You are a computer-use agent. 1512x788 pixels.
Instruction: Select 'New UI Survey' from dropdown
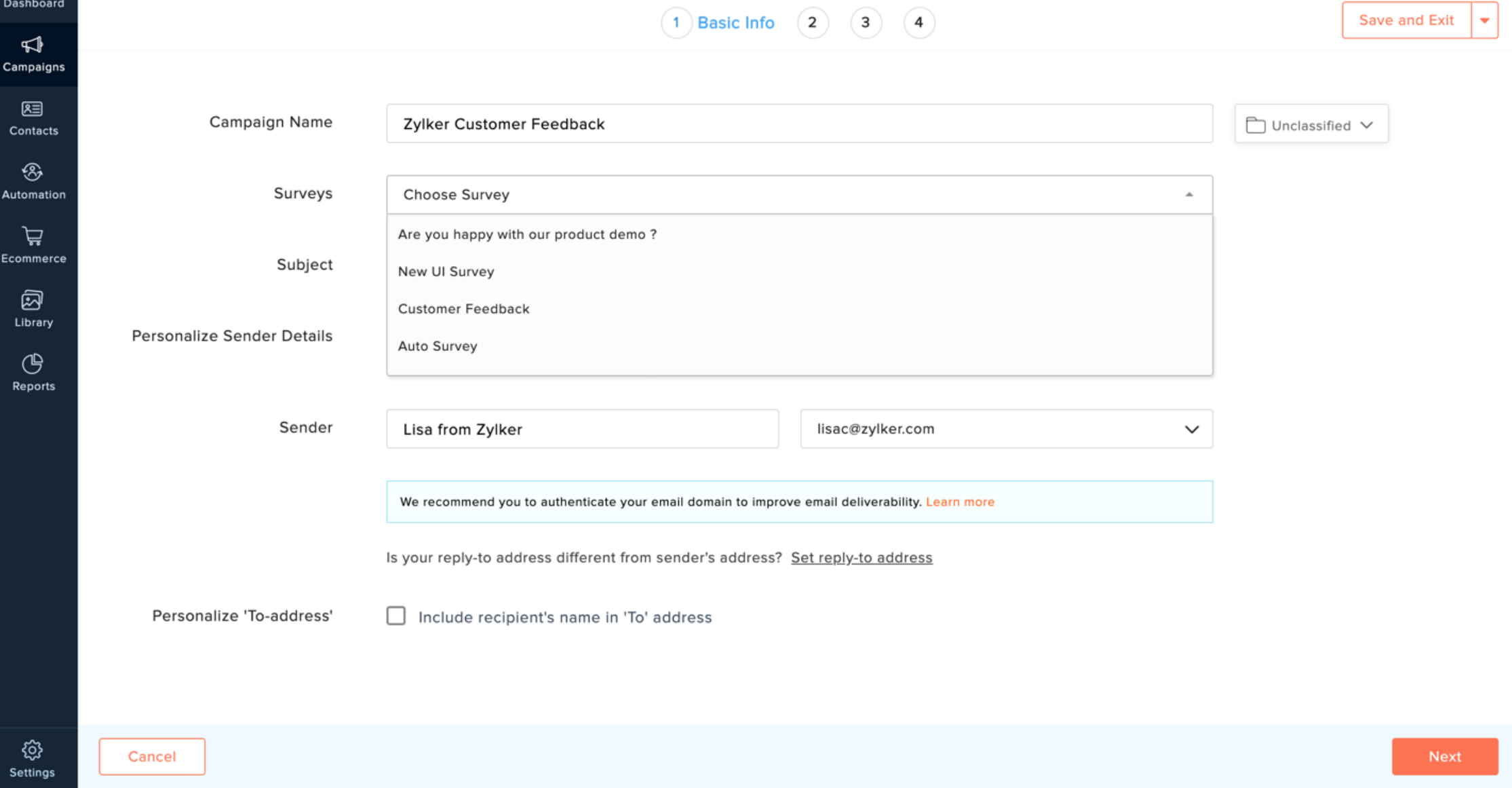446,271
